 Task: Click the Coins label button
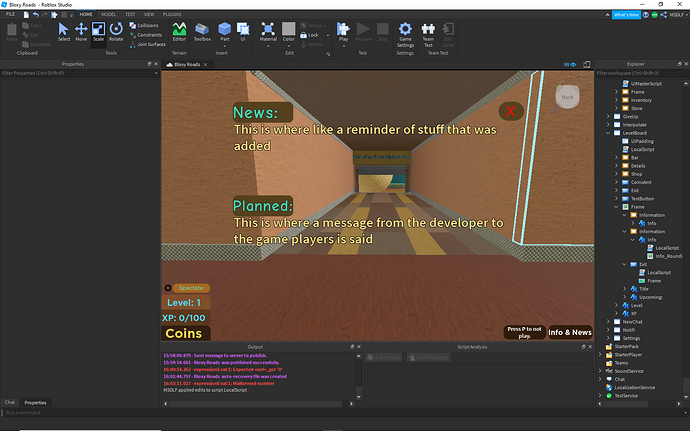pyautogui.click(x=185, y=333)
